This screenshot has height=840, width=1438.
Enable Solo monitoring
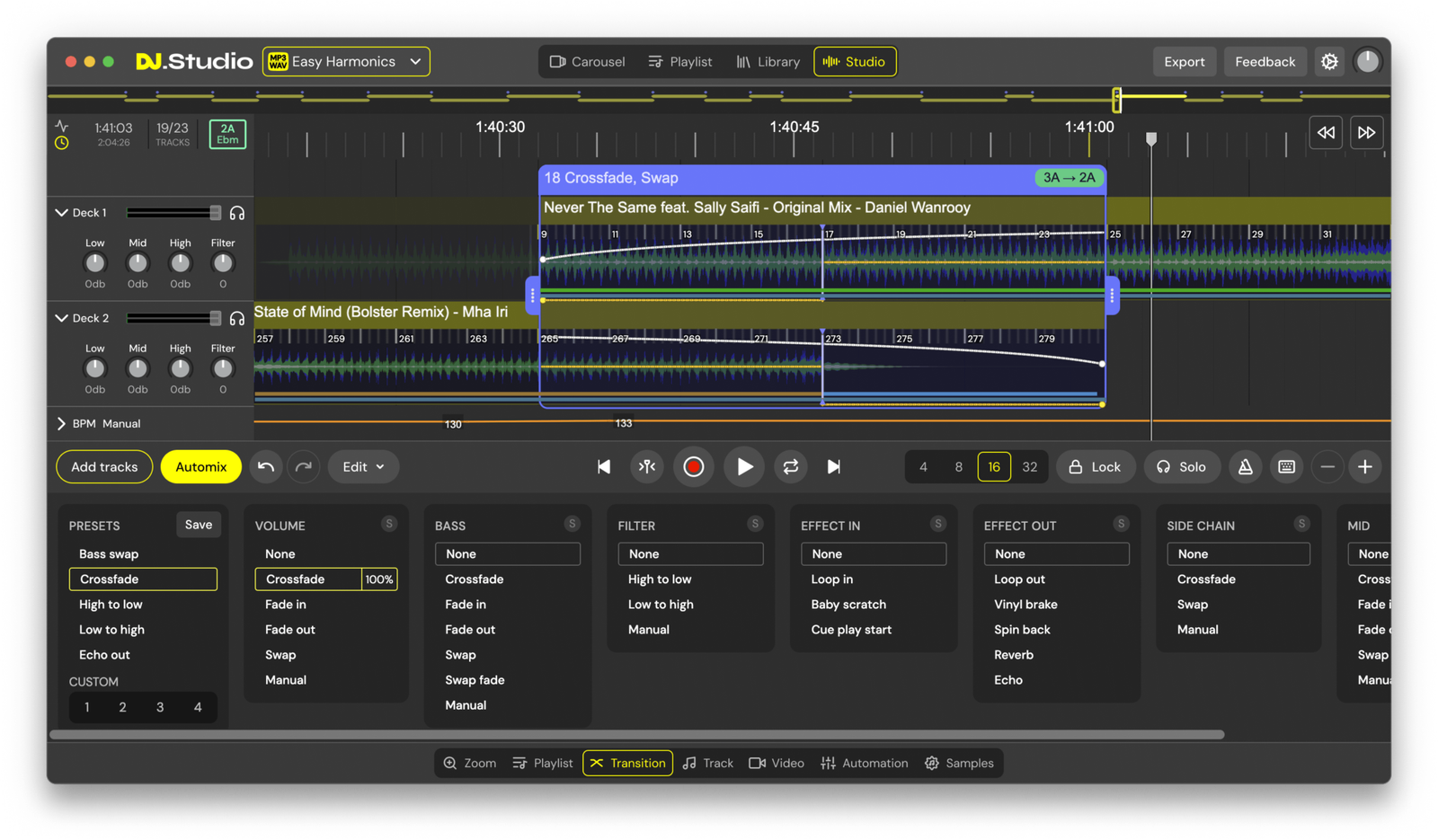tap(1182, 466)
